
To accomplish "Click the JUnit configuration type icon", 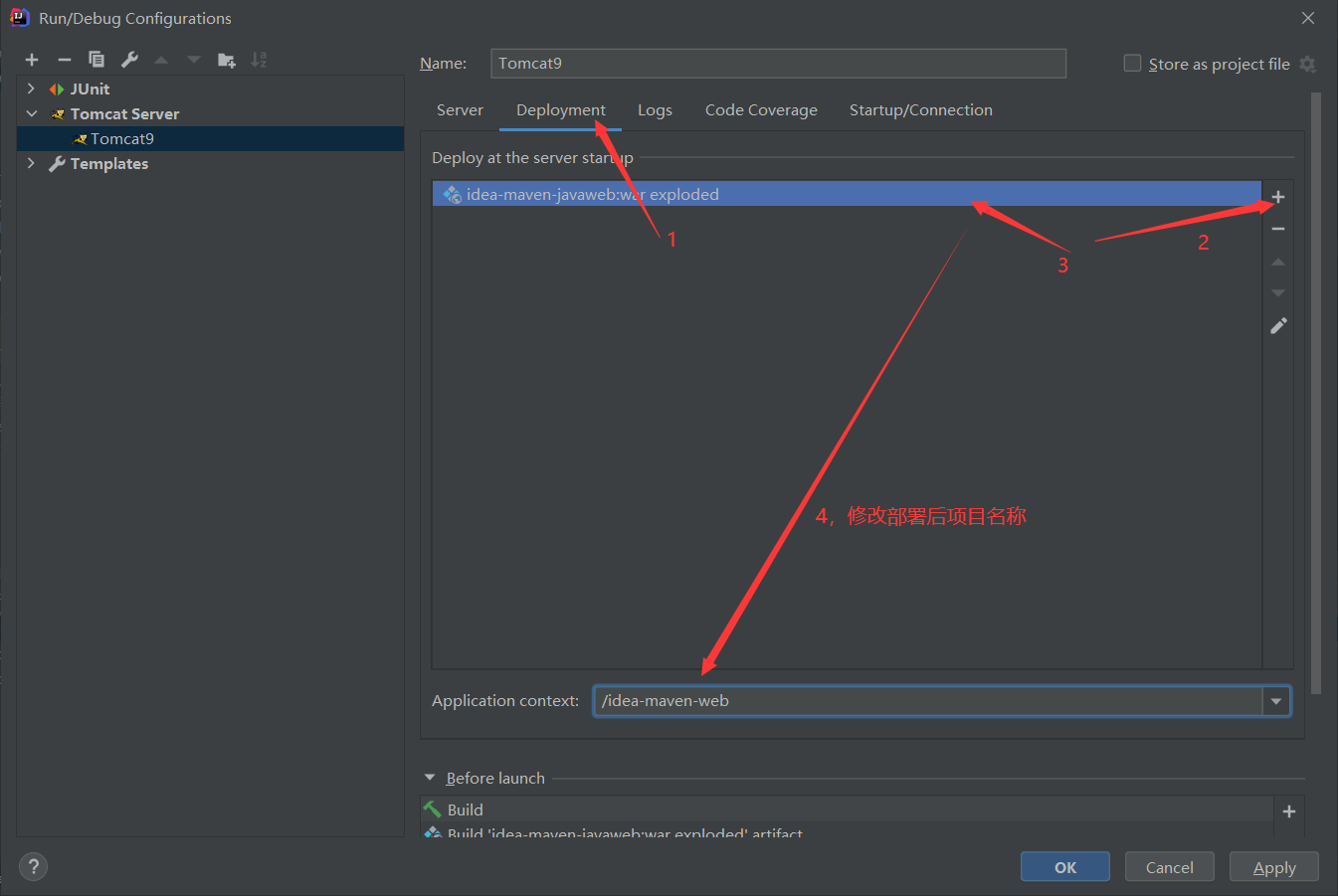I will (57, 90).
